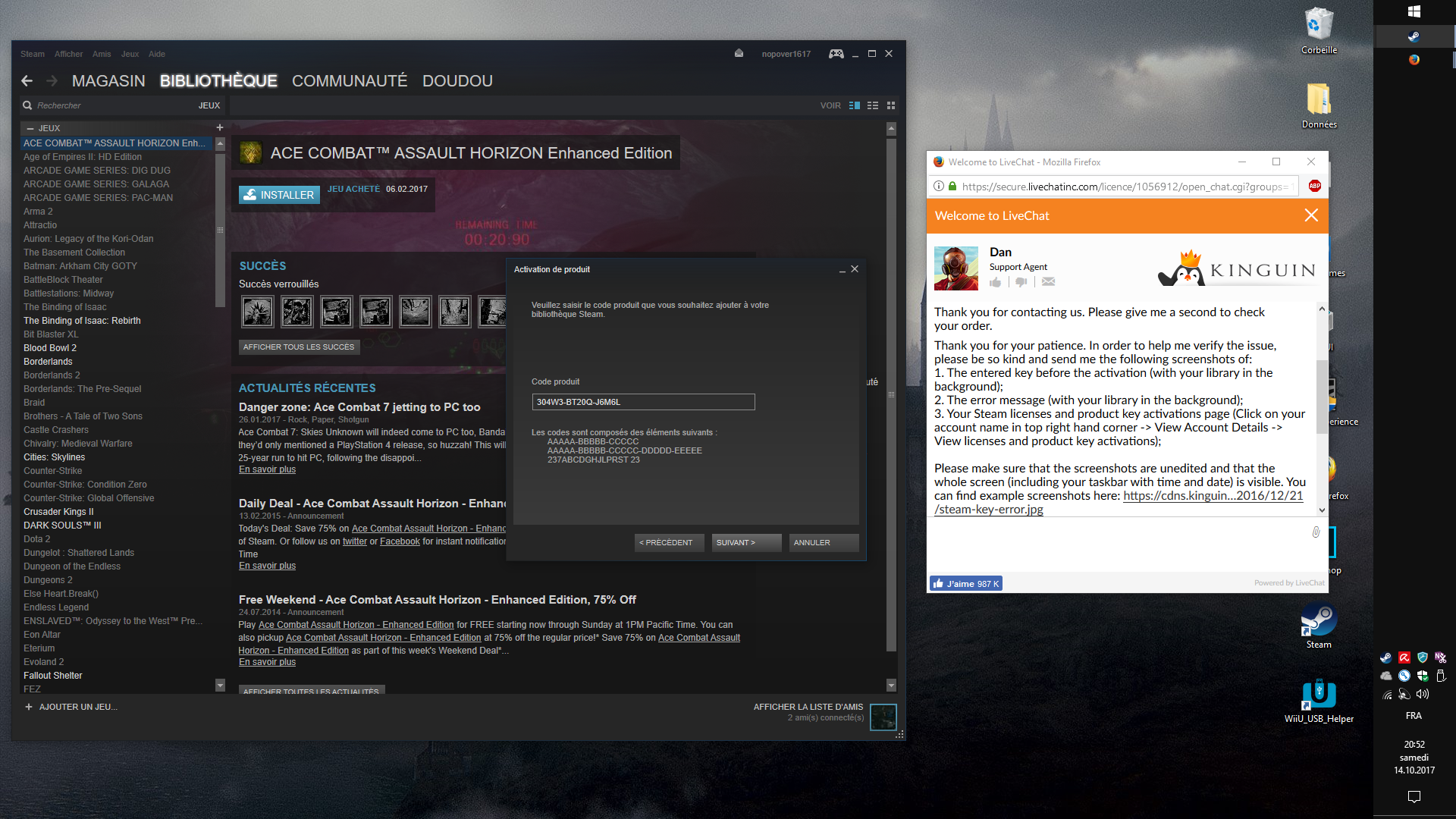Open the JEUX filter dropdown beside search
The width and height of the screenshot is (1456, 819).
[x=209, y=105]
